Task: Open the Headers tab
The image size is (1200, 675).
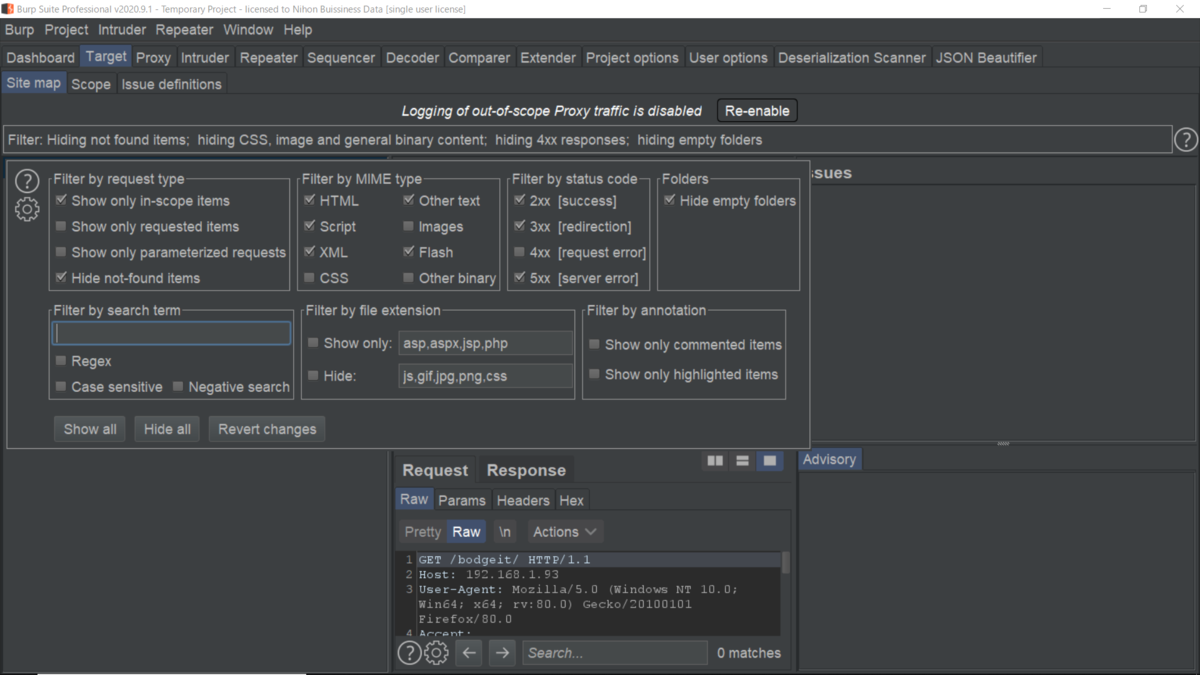Action: point(523,500)
